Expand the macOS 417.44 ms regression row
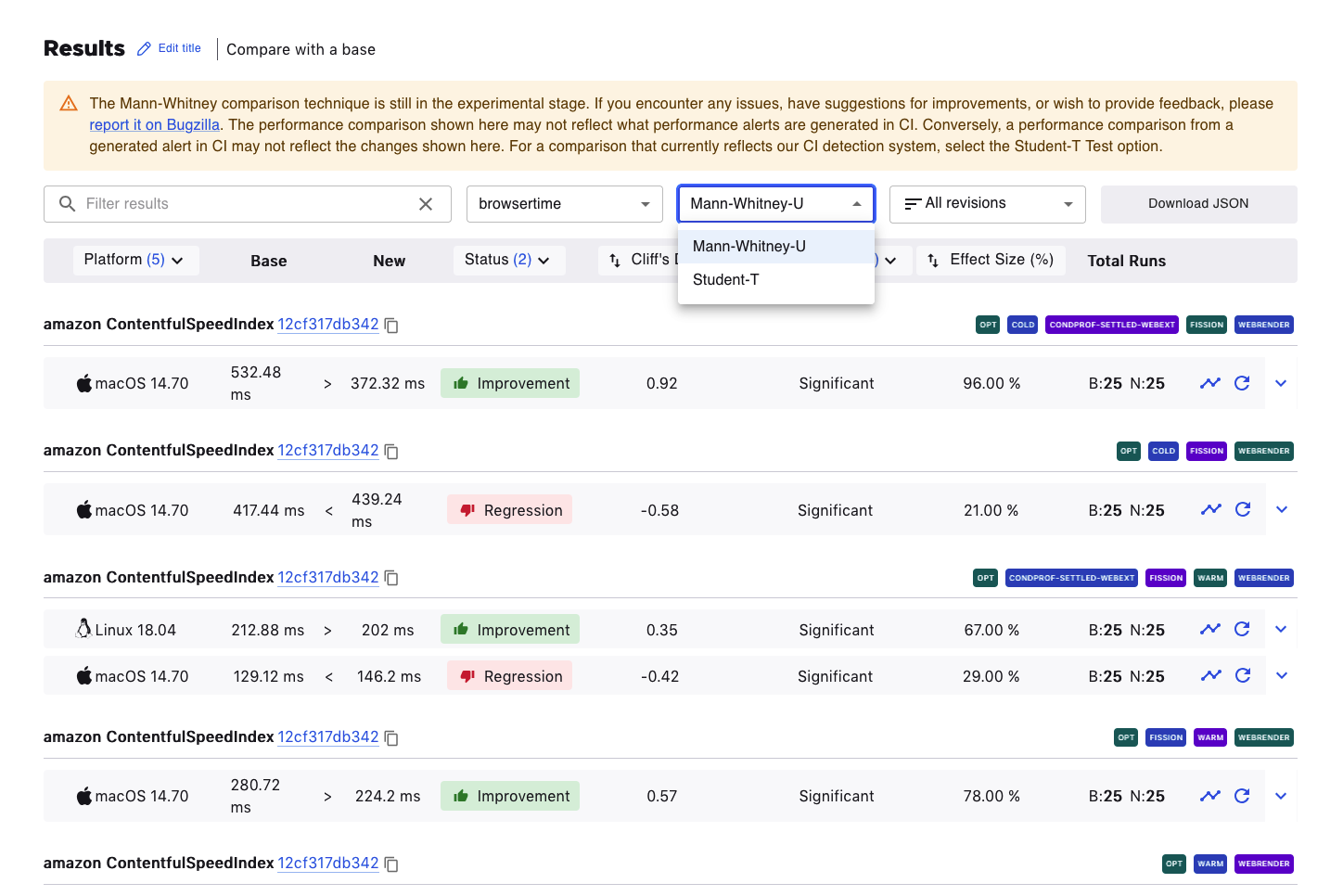 pos(1281,509)
